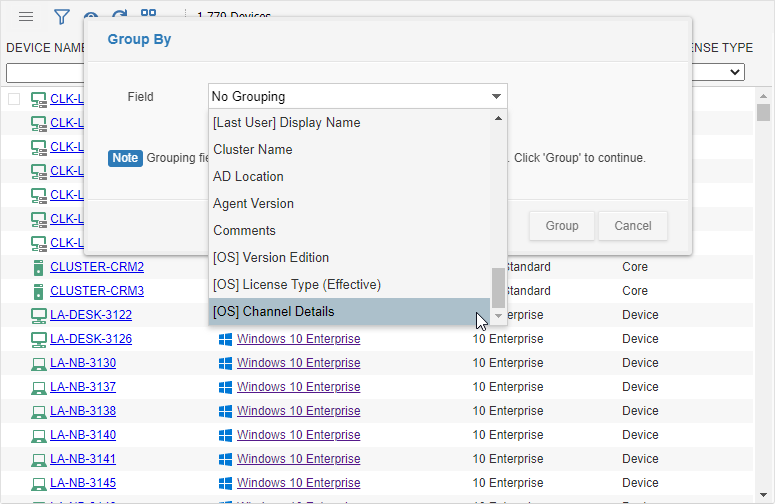The image size is (775, 504).
Task: Click dropdown list scroll-down arrow
Action: click(498, 316)
